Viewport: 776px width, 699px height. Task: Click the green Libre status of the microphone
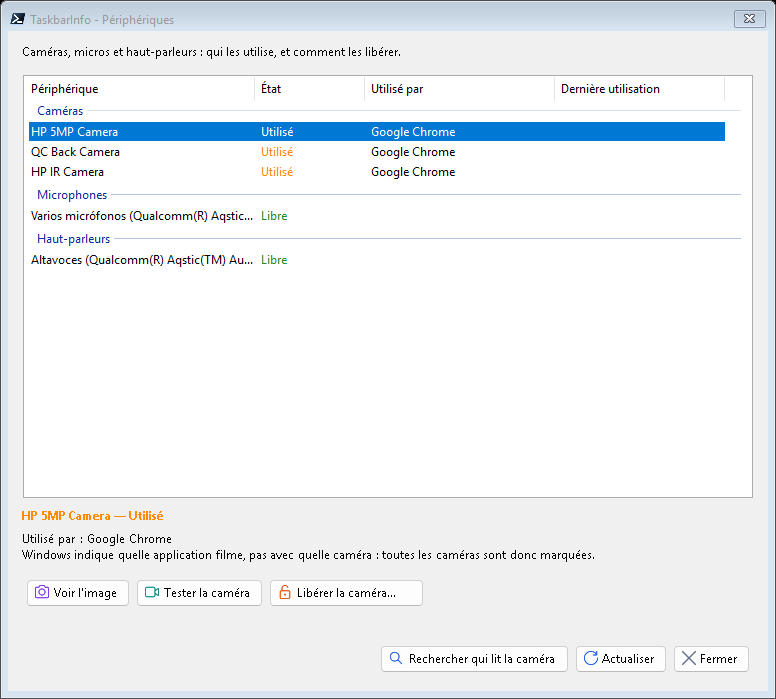click(274, 216)
